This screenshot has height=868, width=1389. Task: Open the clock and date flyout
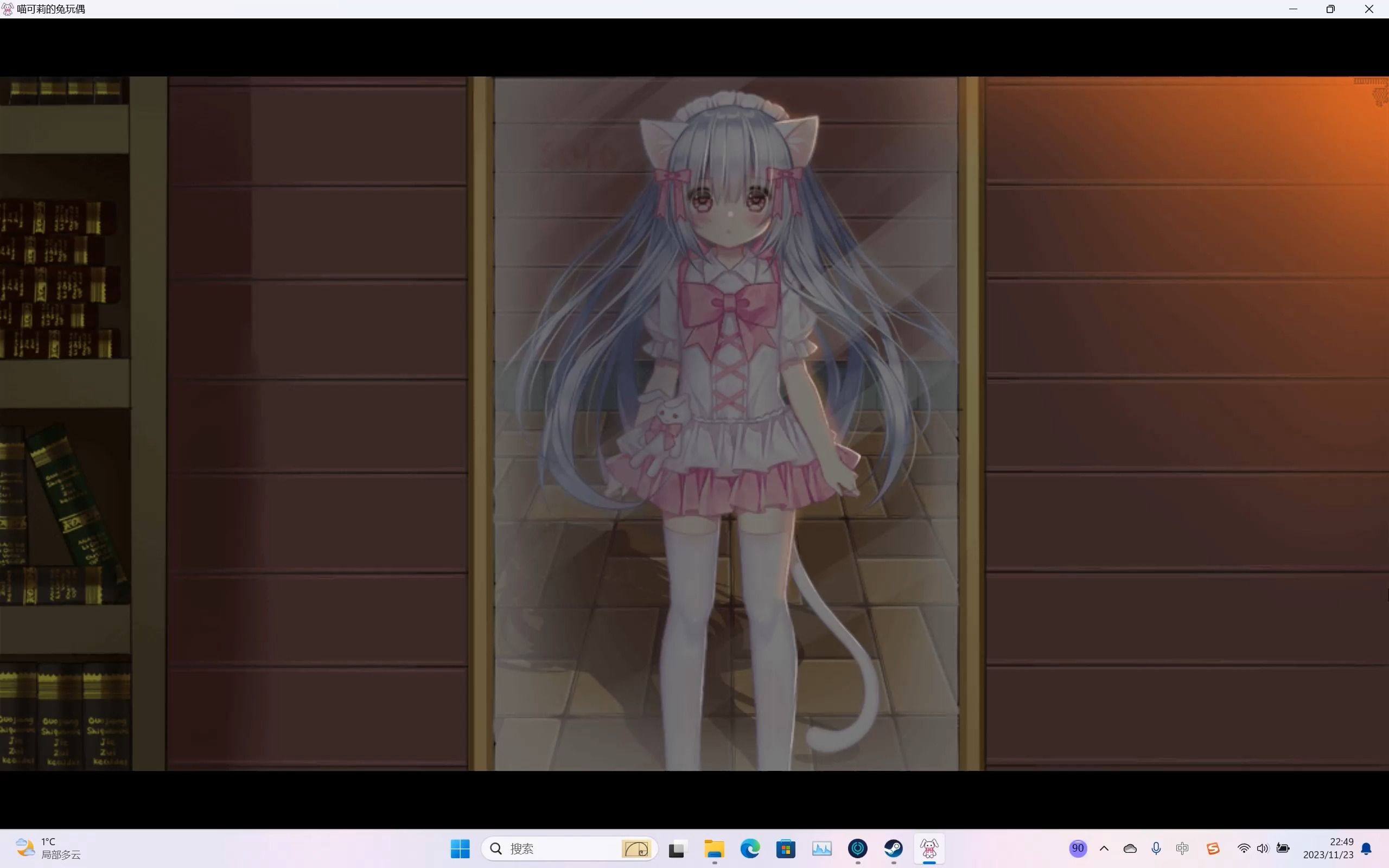pos(1328,848)
